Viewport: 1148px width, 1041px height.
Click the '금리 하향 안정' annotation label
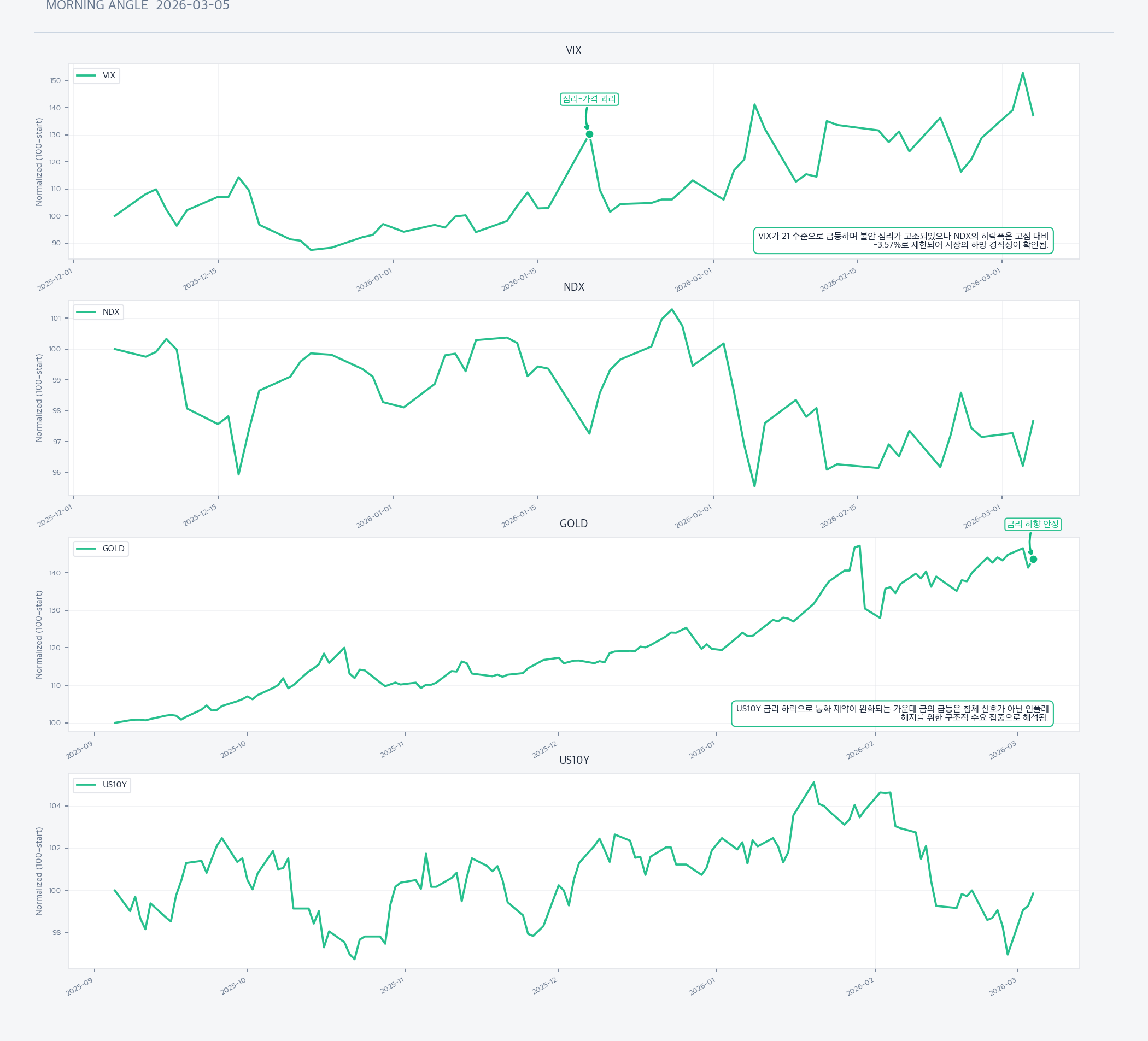point(1033,524)
